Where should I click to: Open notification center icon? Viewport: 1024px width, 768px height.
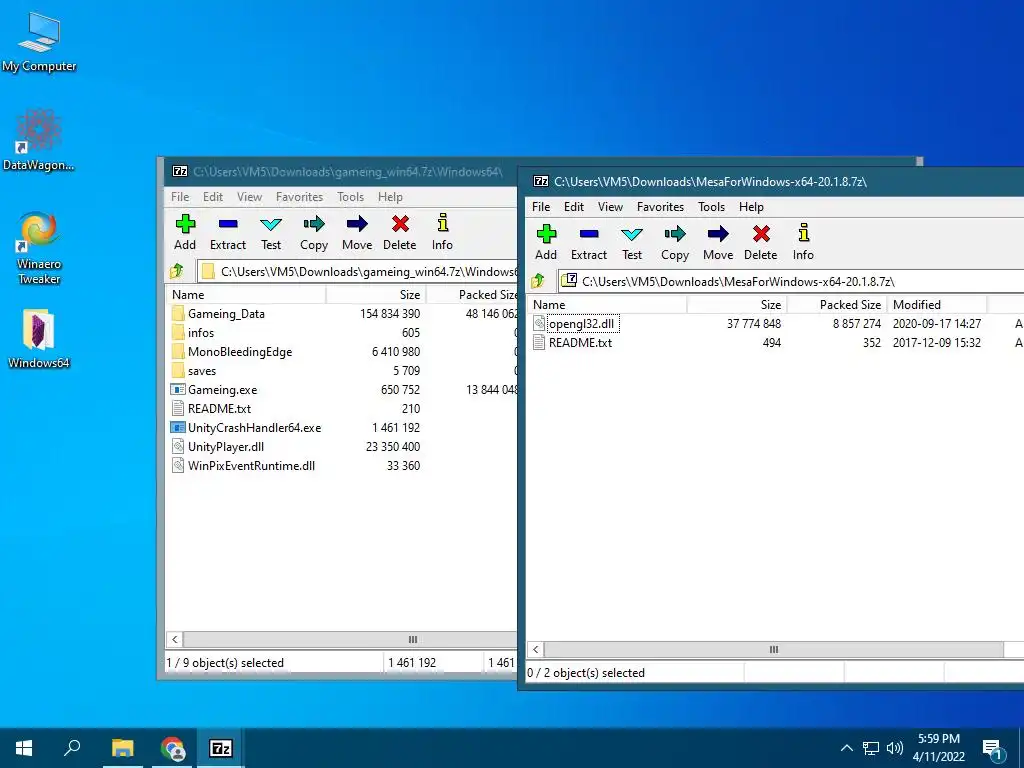[x=992, y=750]
